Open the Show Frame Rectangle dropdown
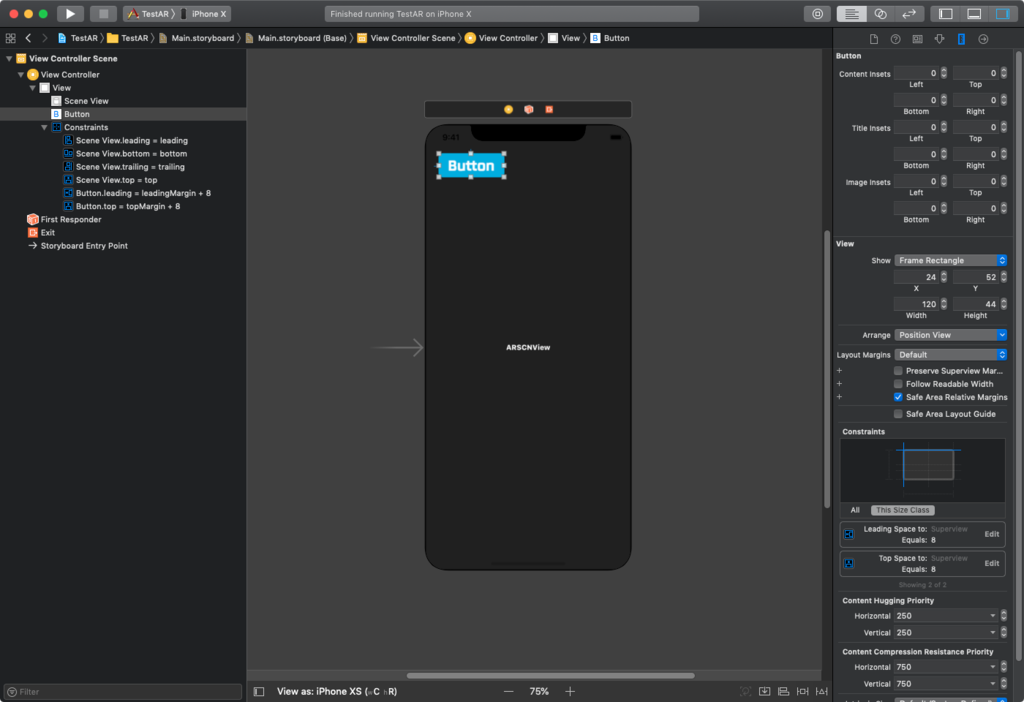The width and height of the screenshot is (1024, 702). 950,260
